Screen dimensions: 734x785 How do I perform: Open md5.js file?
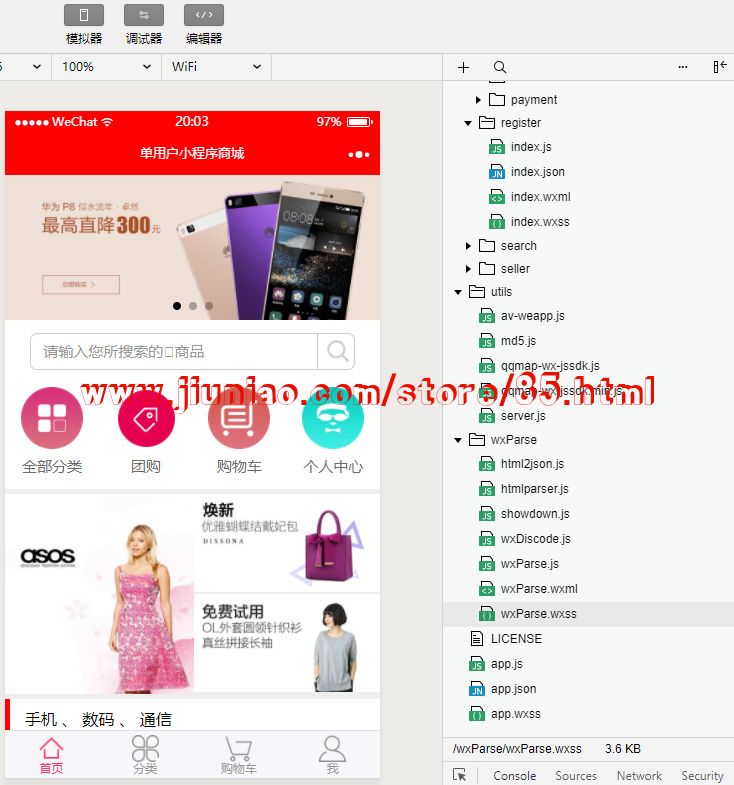pyautogui.click(x=507, y=341)
